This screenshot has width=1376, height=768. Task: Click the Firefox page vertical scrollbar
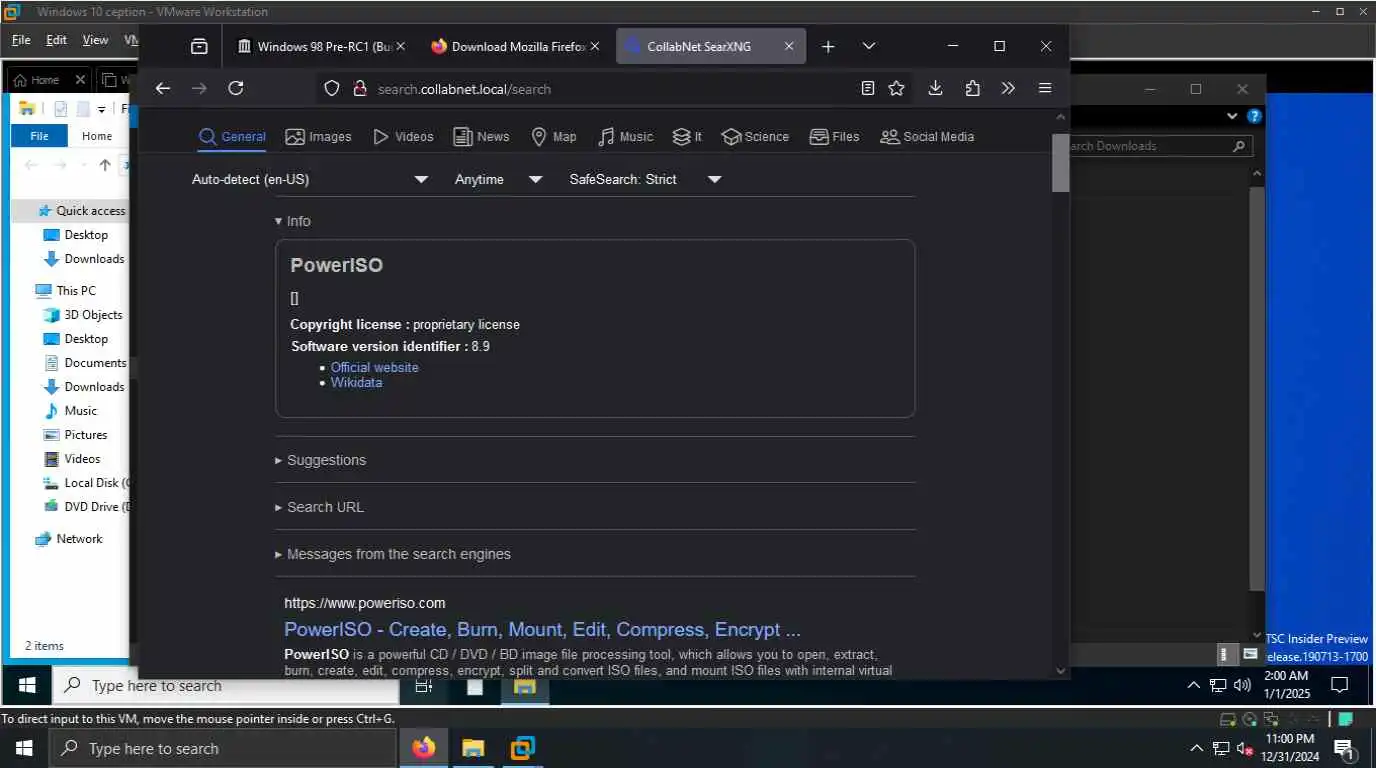tap(1060, 162)
